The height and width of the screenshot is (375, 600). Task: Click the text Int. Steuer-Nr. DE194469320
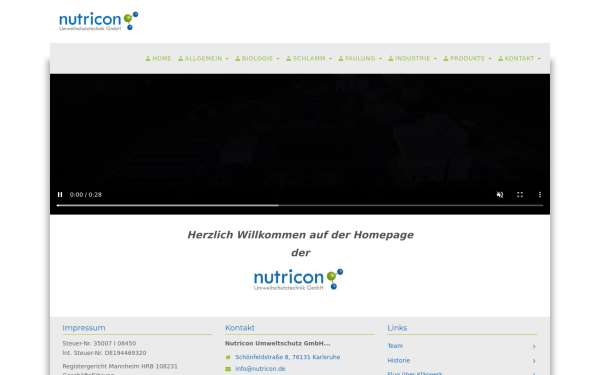coord(104,353)
